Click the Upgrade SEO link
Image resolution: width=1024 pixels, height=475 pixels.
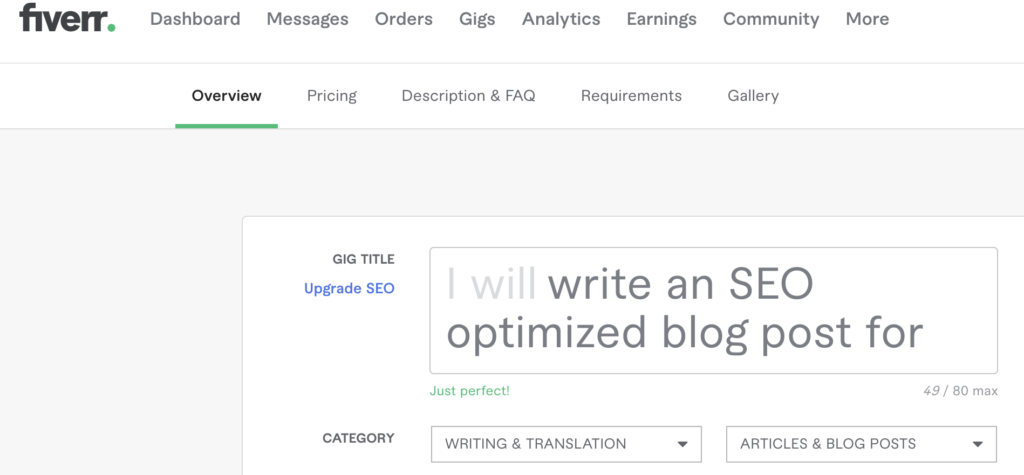(x=349, y=288)
